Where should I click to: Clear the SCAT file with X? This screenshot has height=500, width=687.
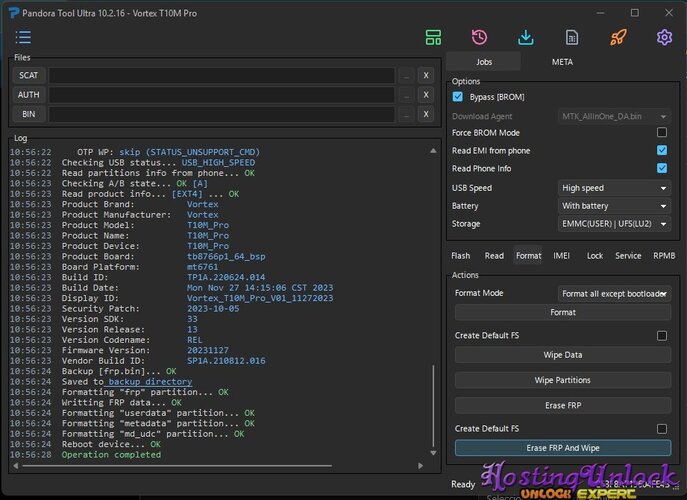[426, 75]
